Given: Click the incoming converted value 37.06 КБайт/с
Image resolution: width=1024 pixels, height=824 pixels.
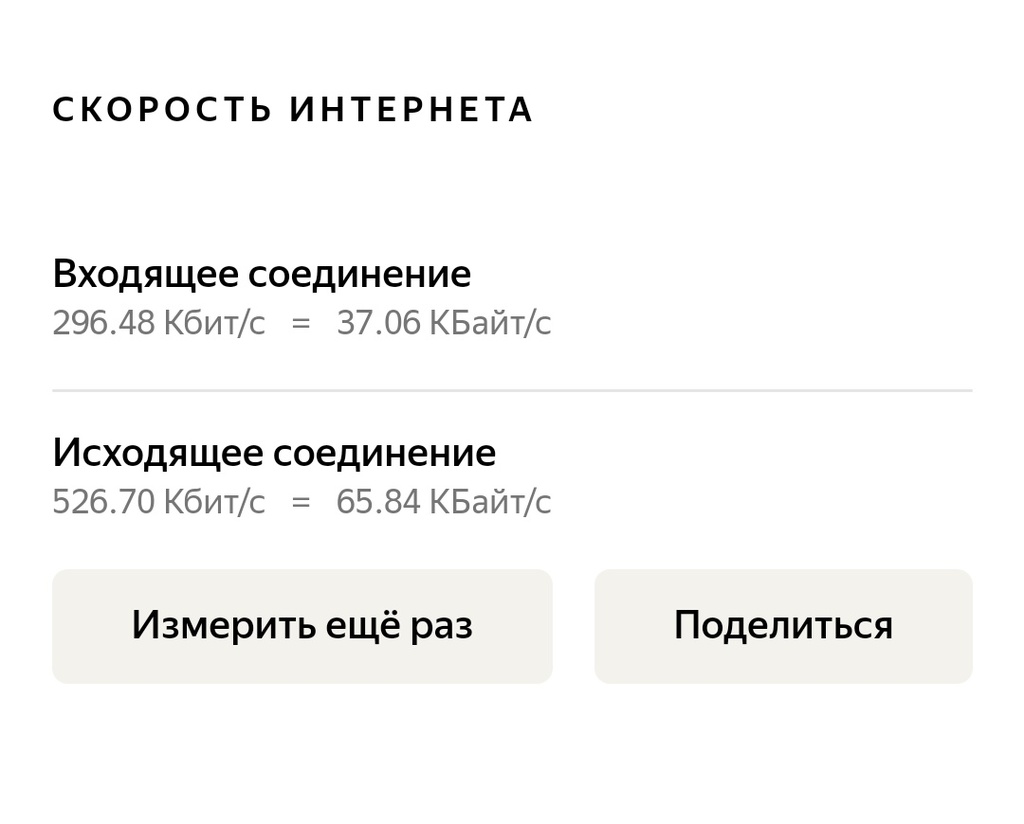Looking at the screenshot, I should 443,322.
